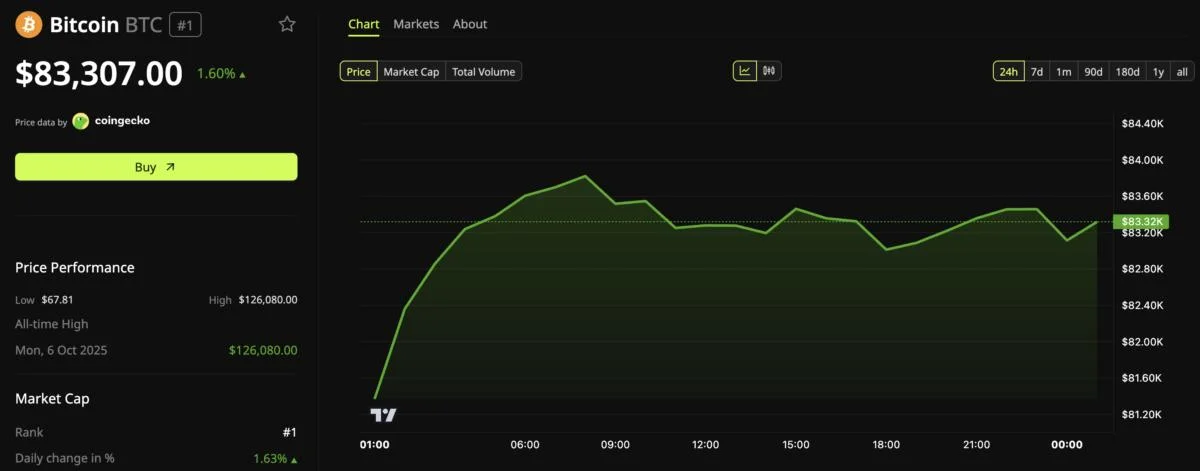Click the $83,307.00 current price
The image size is (1200, 471).
point(99,73)
